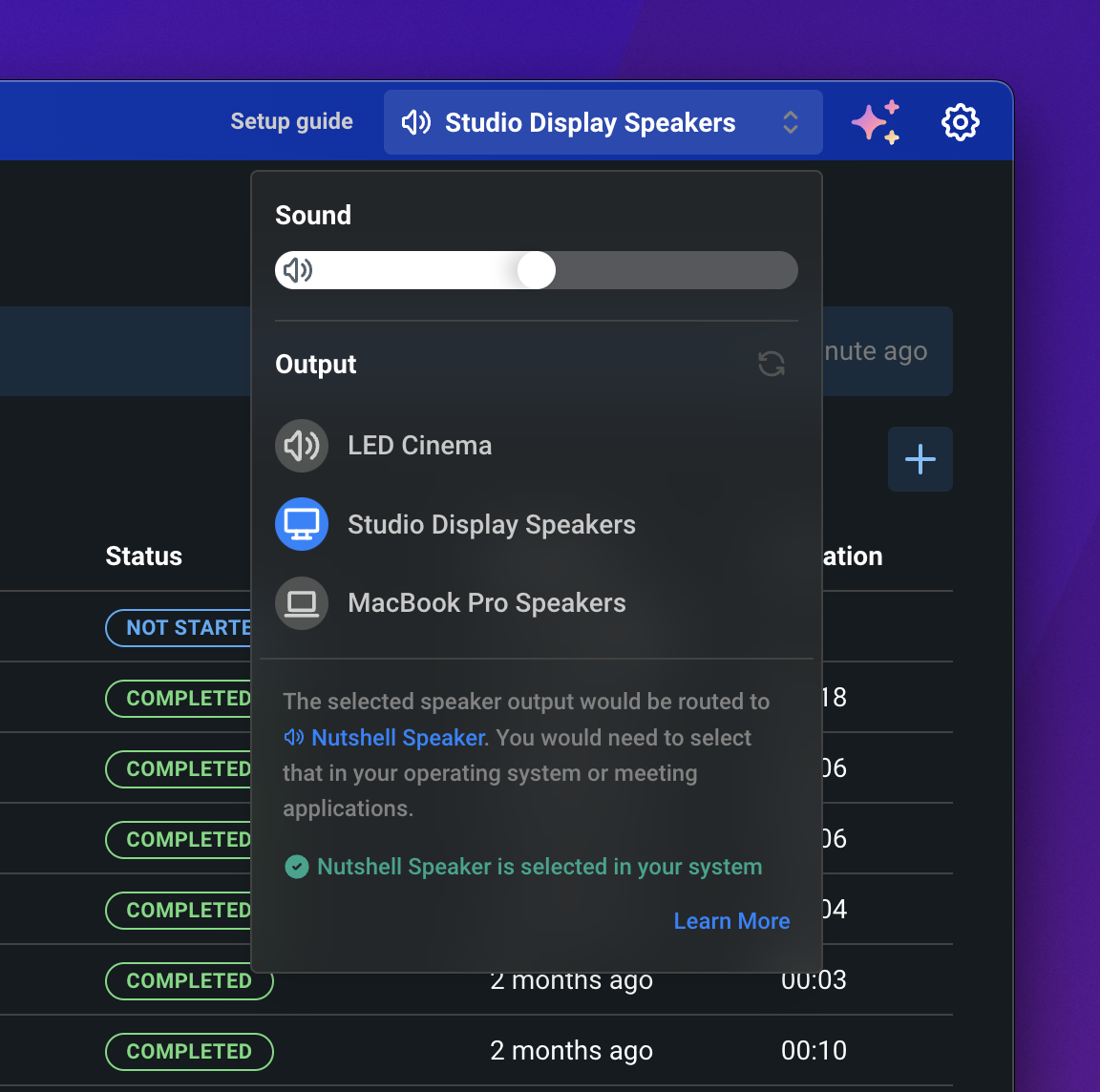Click the speaker icon in the top device selector

(x=416, y=122)
